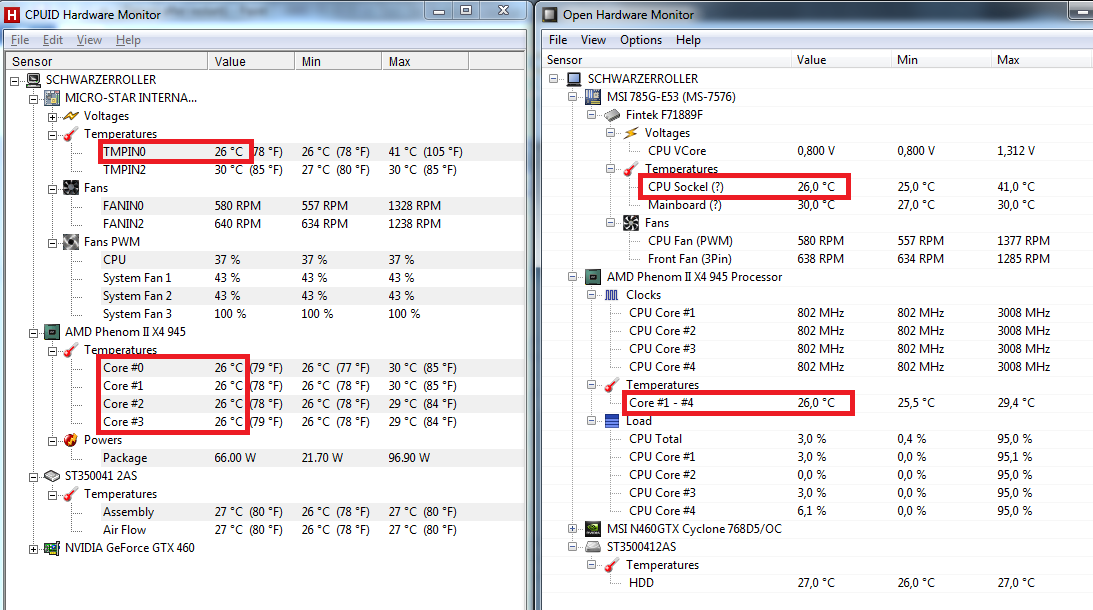Click Max column header in Open Hardware Monitor
The width and height of the screenshot is (1093, 610).
[1042, 60]
